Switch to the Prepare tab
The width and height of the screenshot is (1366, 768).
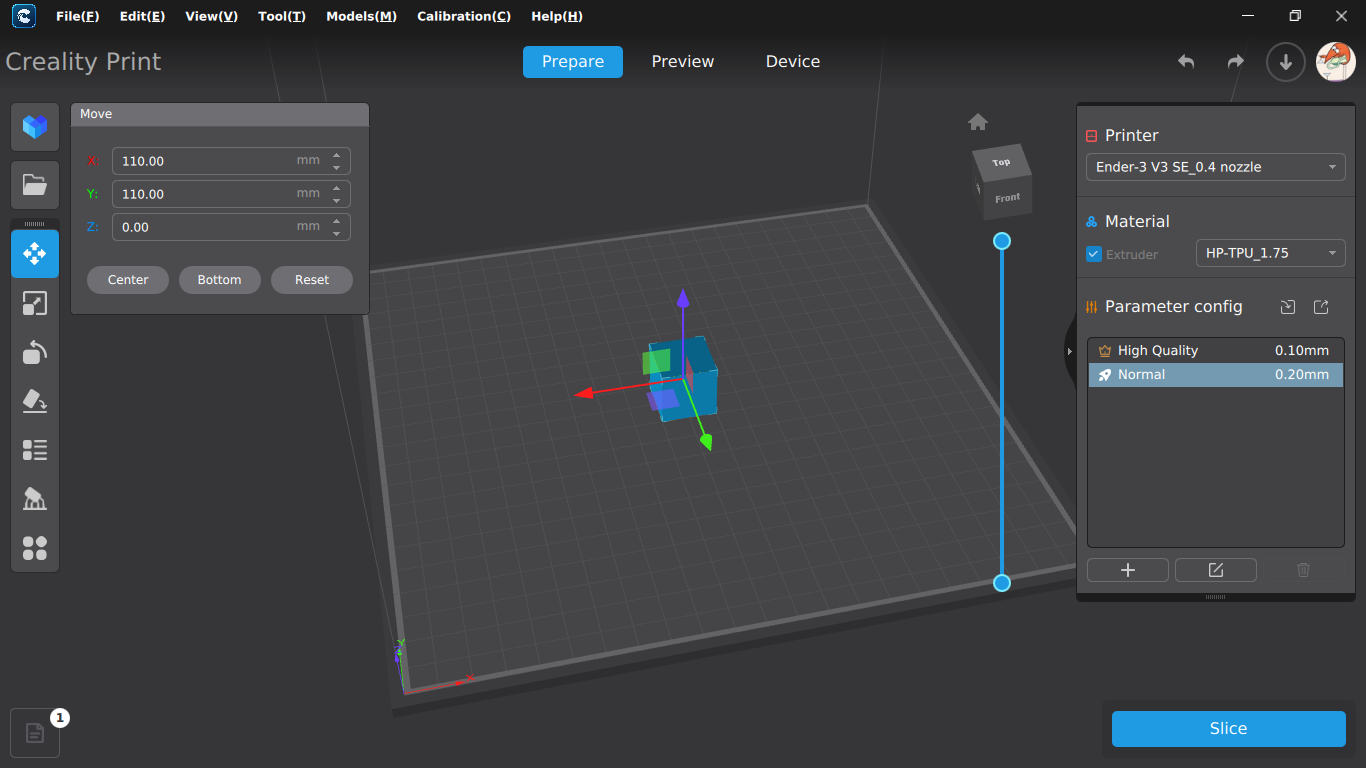click(x=573, y=62)
